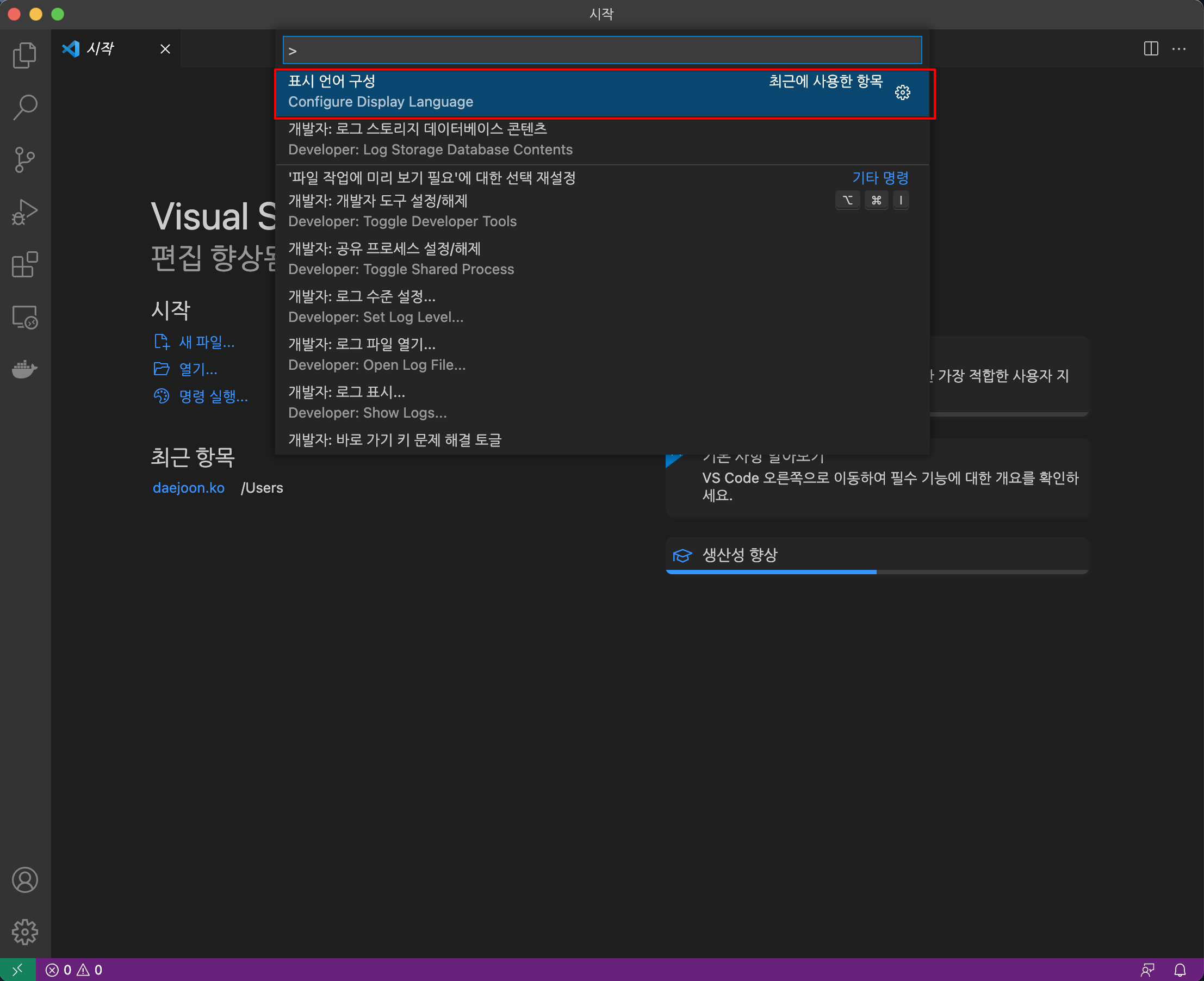Open the Manage settings gear icon
This screenshot has height=981, width=1204.
[24, 933]
